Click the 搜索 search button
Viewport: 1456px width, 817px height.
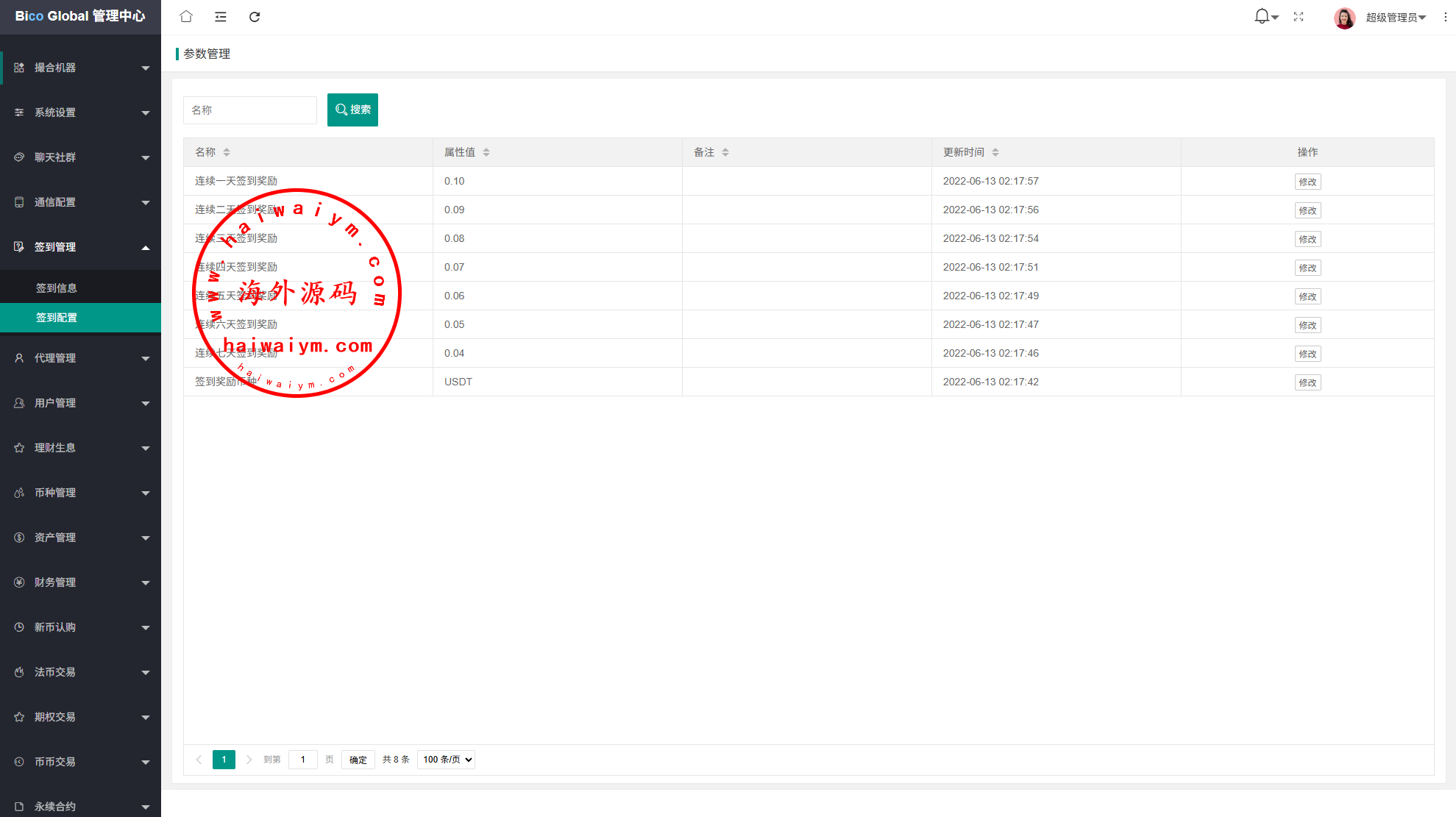pos(352,110)
